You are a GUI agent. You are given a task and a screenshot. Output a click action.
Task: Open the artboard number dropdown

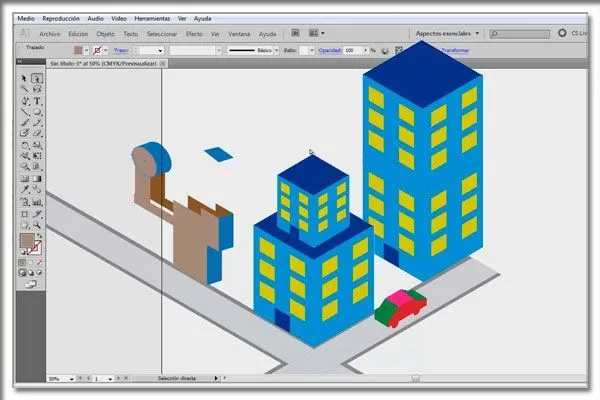(110, 379)
